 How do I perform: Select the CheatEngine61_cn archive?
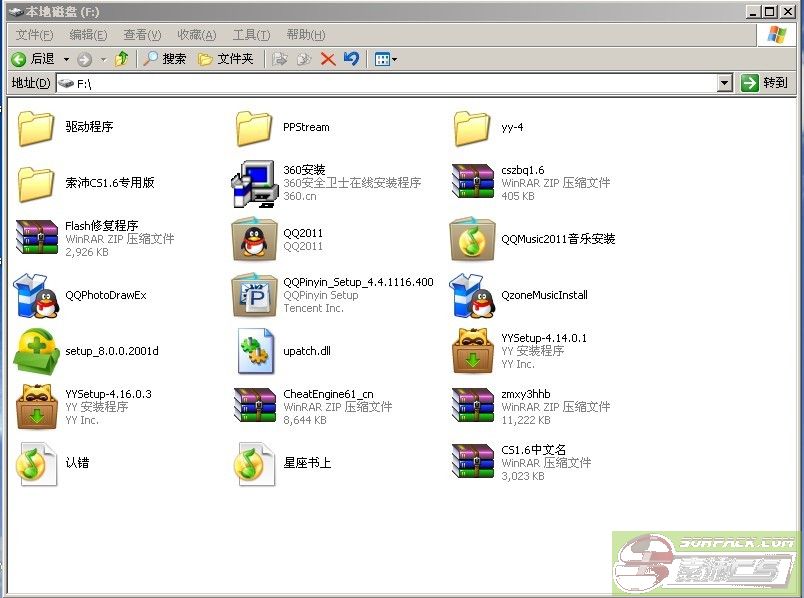coord(254,404)
